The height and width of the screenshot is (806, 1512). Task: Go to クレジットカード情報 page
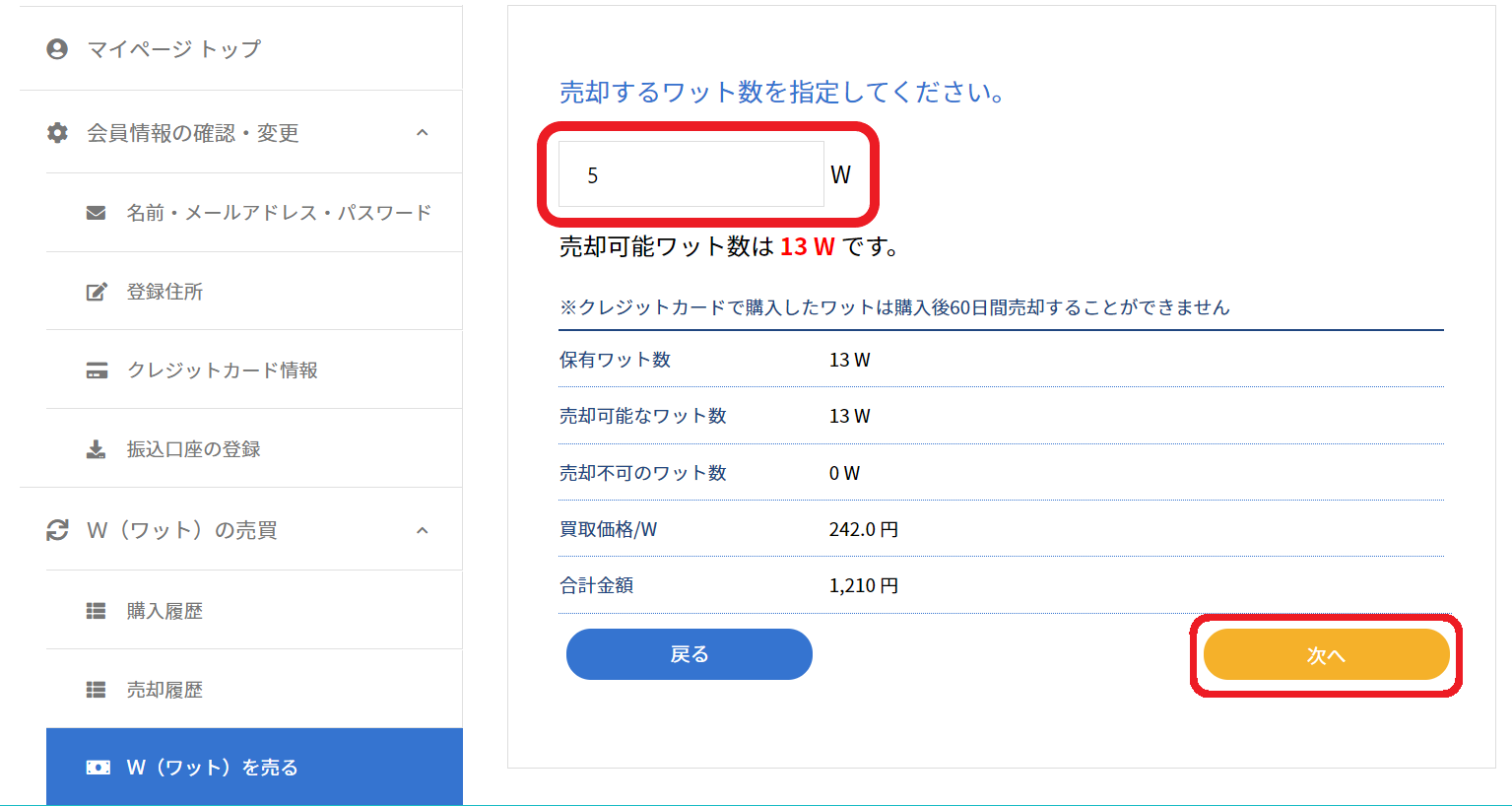pos(222,370)
